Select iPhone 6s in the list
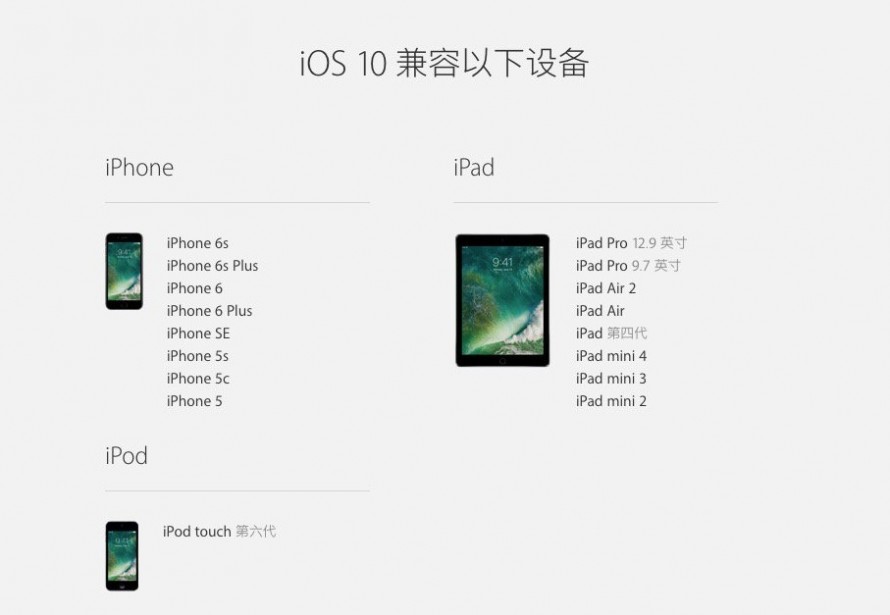Viewport: 890px width, 615px height. (x=198, y=243)
